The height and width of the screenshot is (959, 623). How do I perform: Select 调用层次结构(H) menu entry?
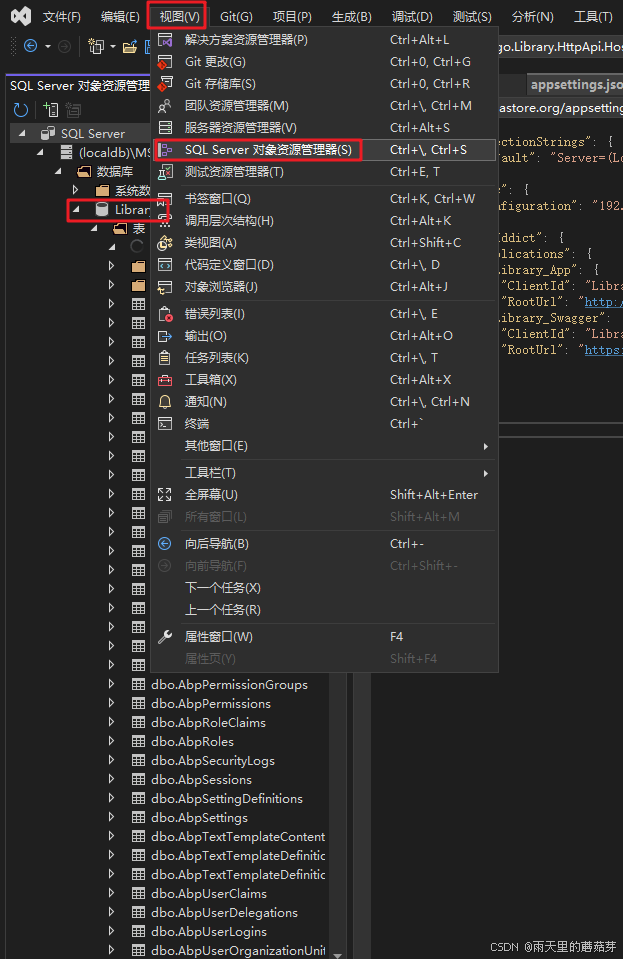tap(325, 221)
